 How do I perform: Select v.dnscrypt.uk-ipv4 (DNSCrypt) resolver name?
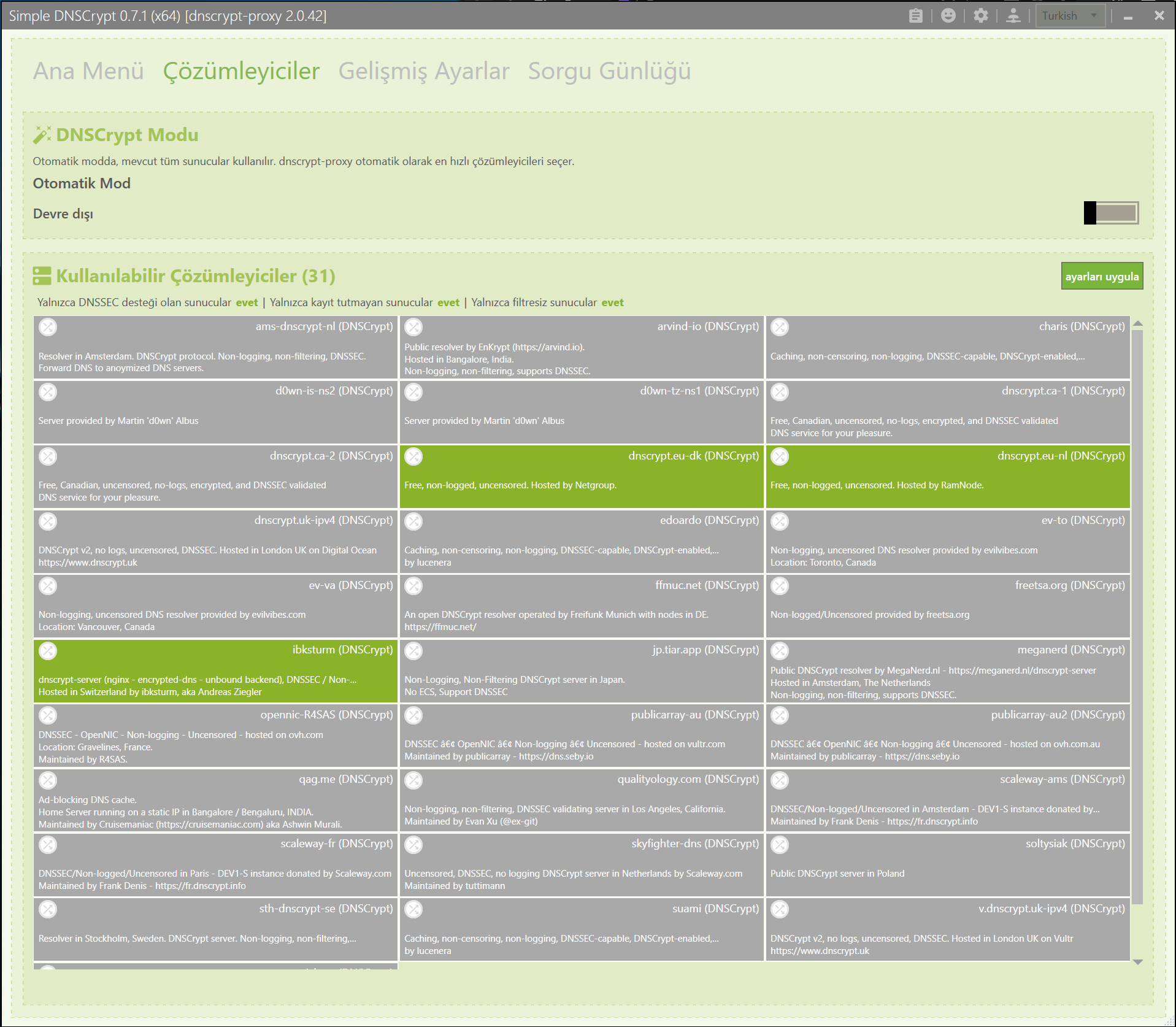pyautogui.click(x=1051, y=909)
